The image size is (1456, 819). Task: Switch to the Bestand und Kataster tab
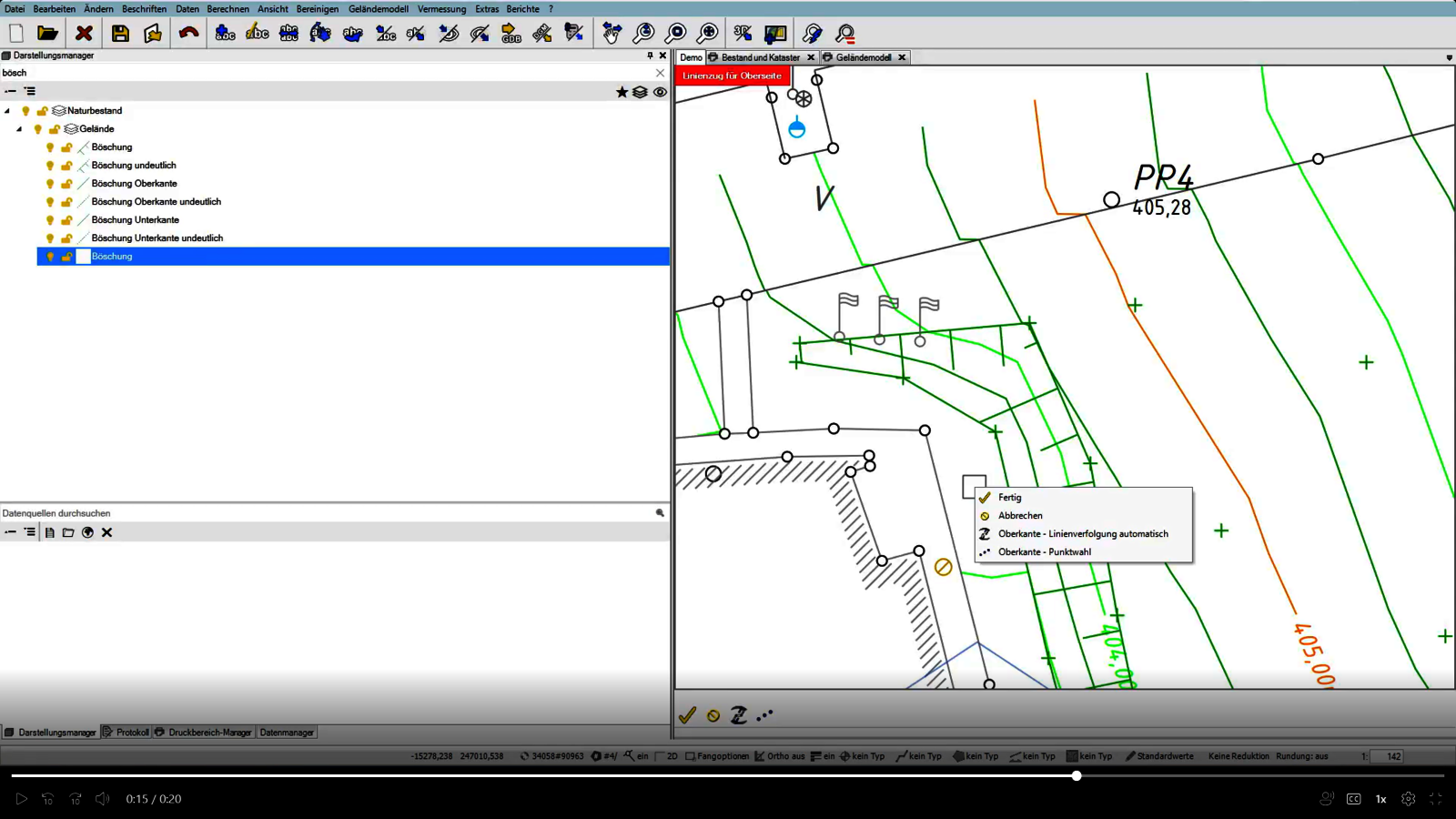760,57
